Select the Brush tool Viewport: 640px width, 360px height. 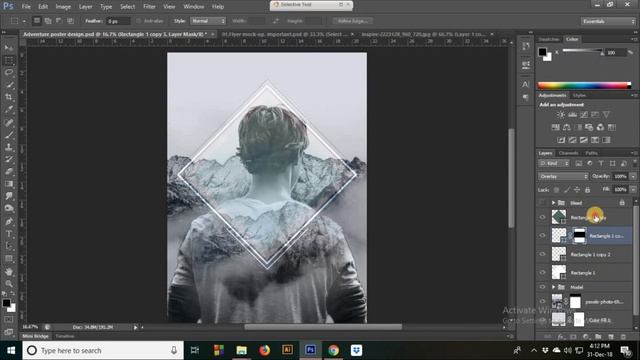pos(9,135)
